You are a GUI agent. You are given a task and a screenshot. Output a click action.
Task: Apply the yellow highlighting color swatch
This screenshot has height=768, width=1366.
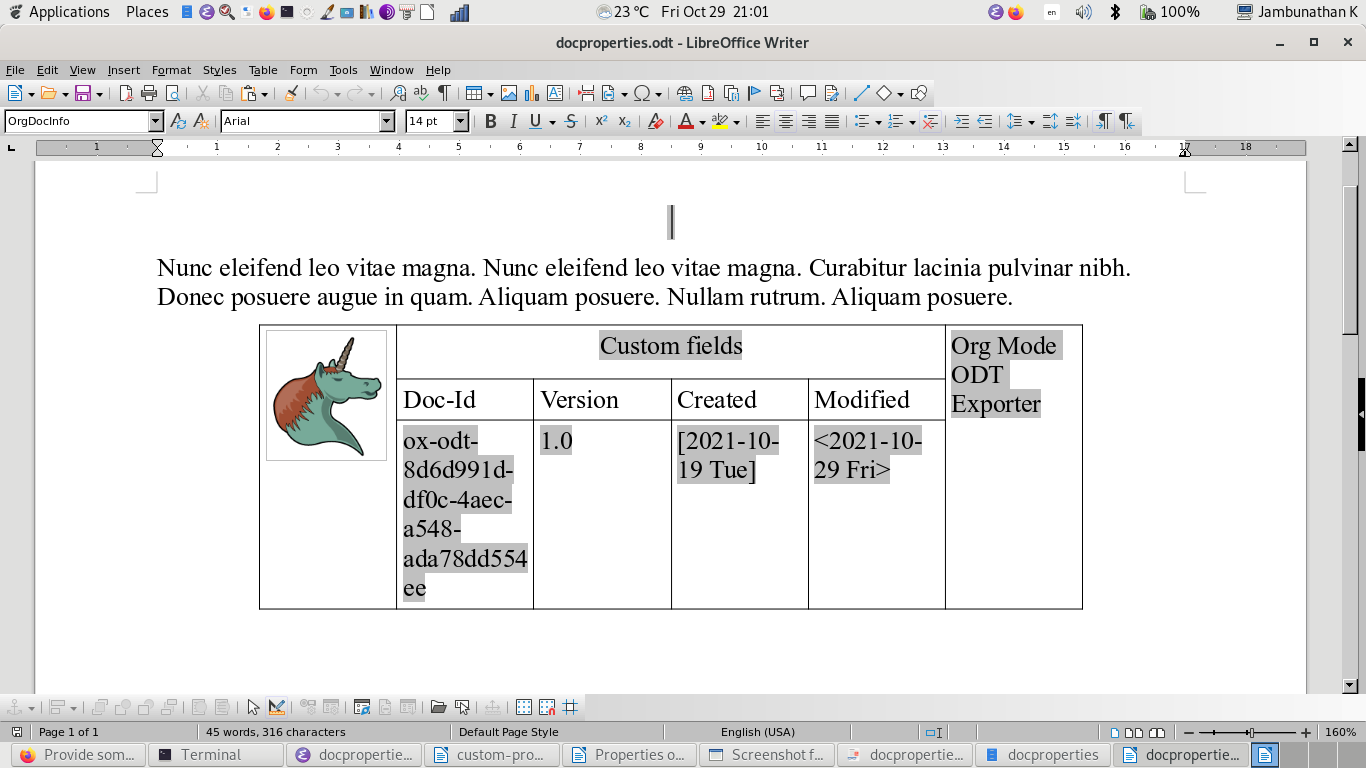pyautogui.click(x=720, y=121)
